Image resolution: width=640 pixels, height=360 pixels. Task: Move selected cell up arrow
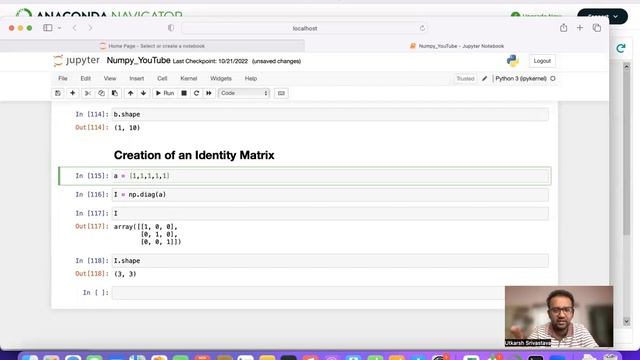coord(130,93)
